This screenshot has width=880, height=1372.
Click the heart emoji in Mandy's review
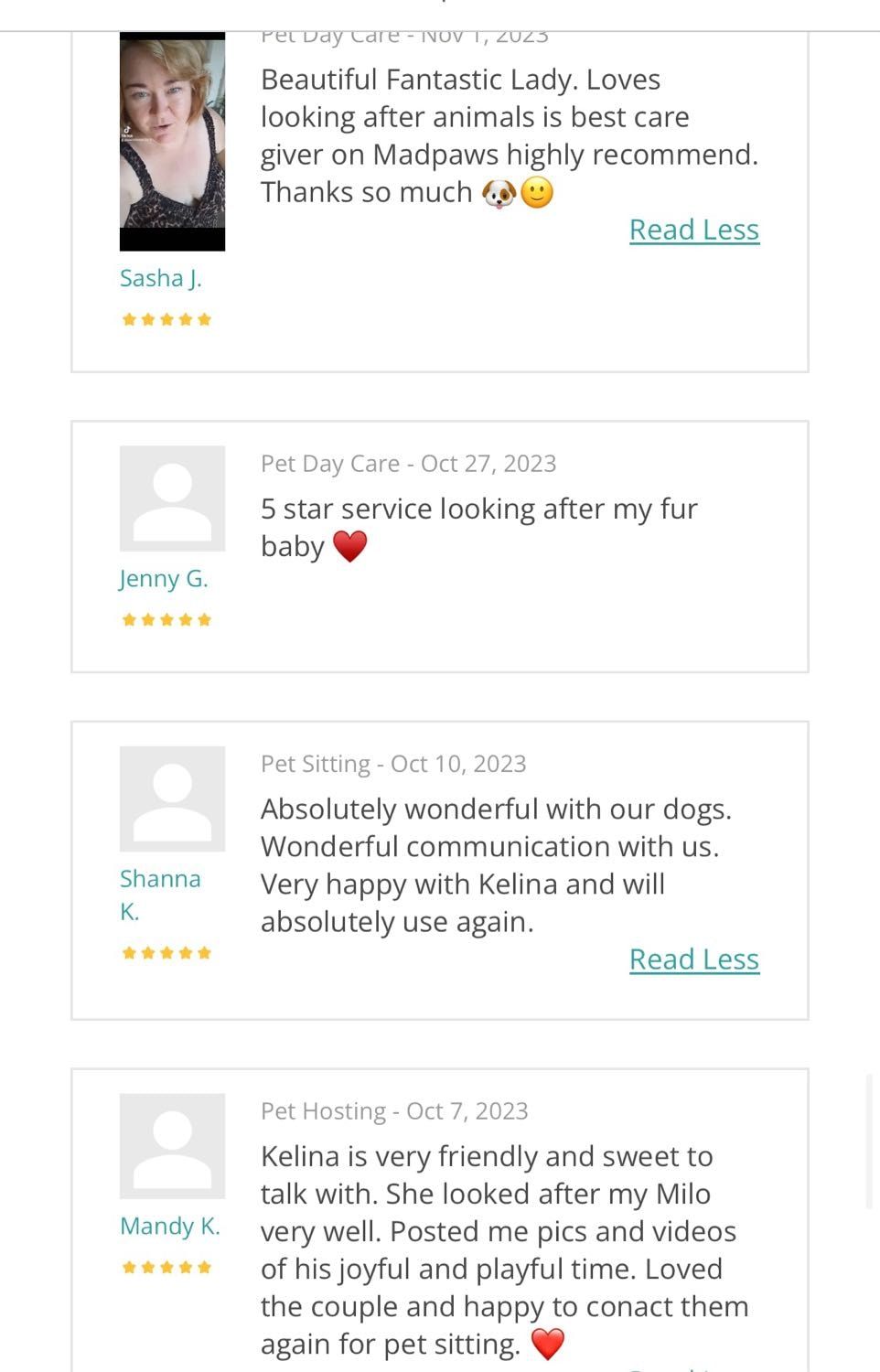tap(548, 1345)
